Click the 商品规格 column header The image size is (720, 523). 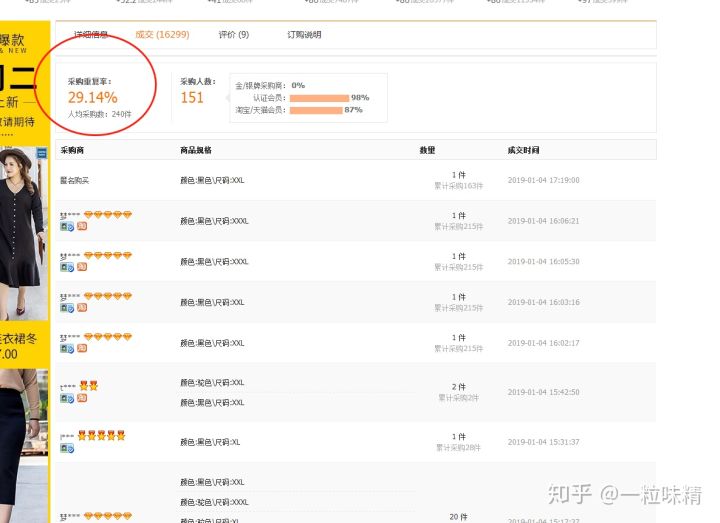click(196, 150)
